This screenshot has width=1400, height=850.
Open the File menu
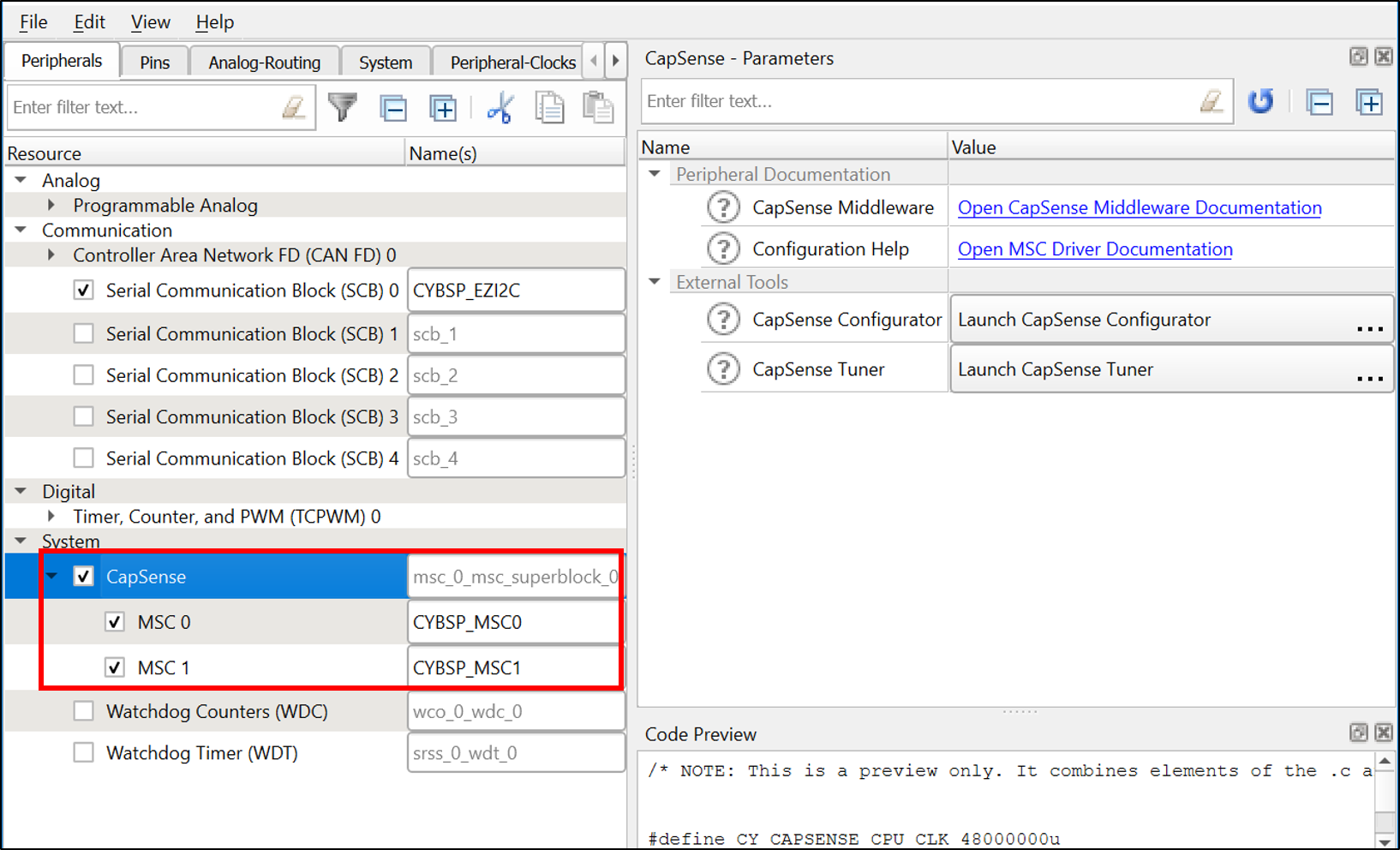point(34,21)
